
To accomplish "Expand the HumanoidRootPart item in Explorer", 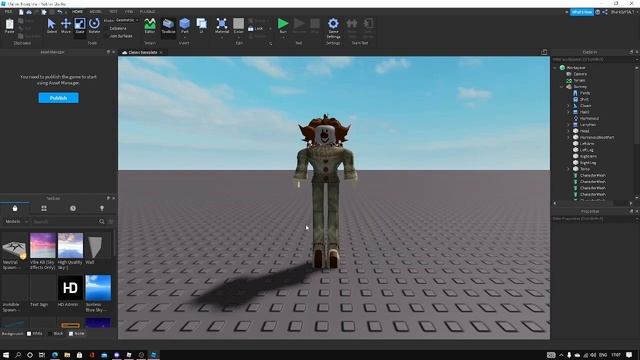I will (569, 138).
